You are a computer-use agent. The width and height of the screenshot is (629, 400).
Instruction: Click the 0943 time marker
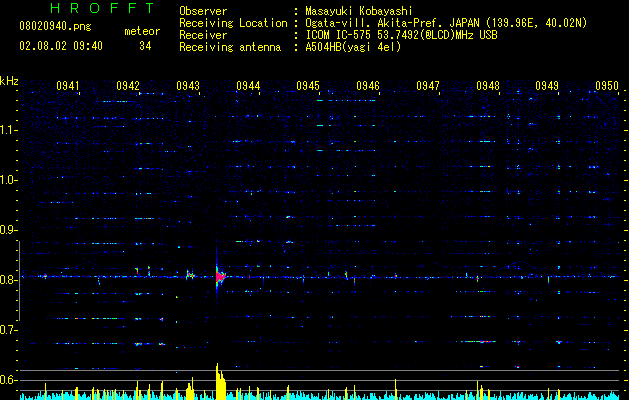(x=188, y=86)
